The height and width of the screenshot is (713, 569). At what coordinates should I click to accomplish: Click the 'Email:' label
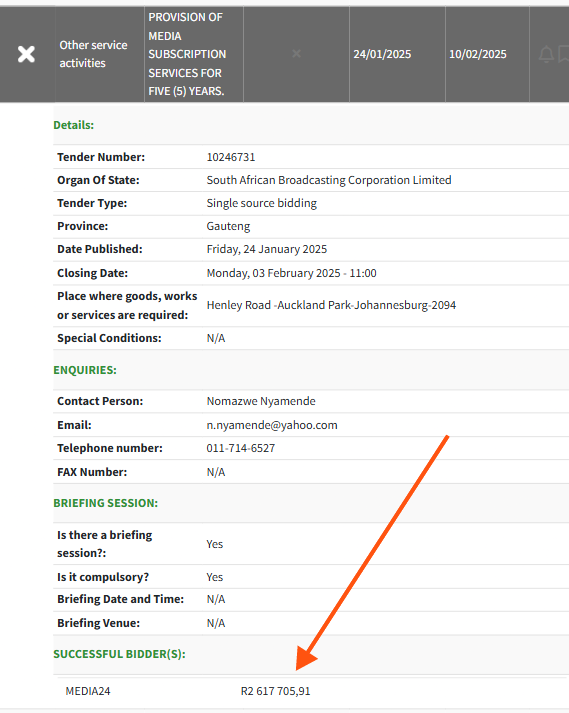74,425
